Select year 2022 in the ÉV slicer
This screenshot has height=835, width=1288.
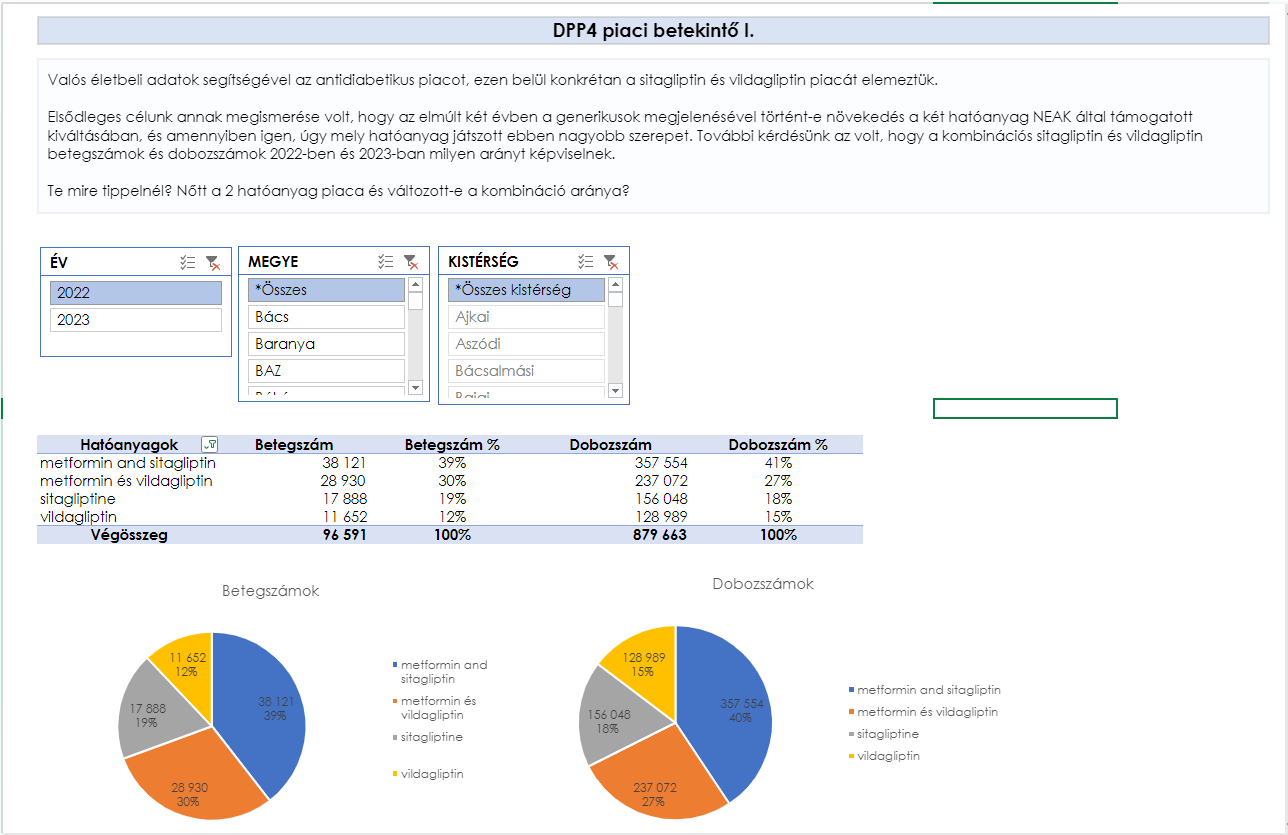135,293
